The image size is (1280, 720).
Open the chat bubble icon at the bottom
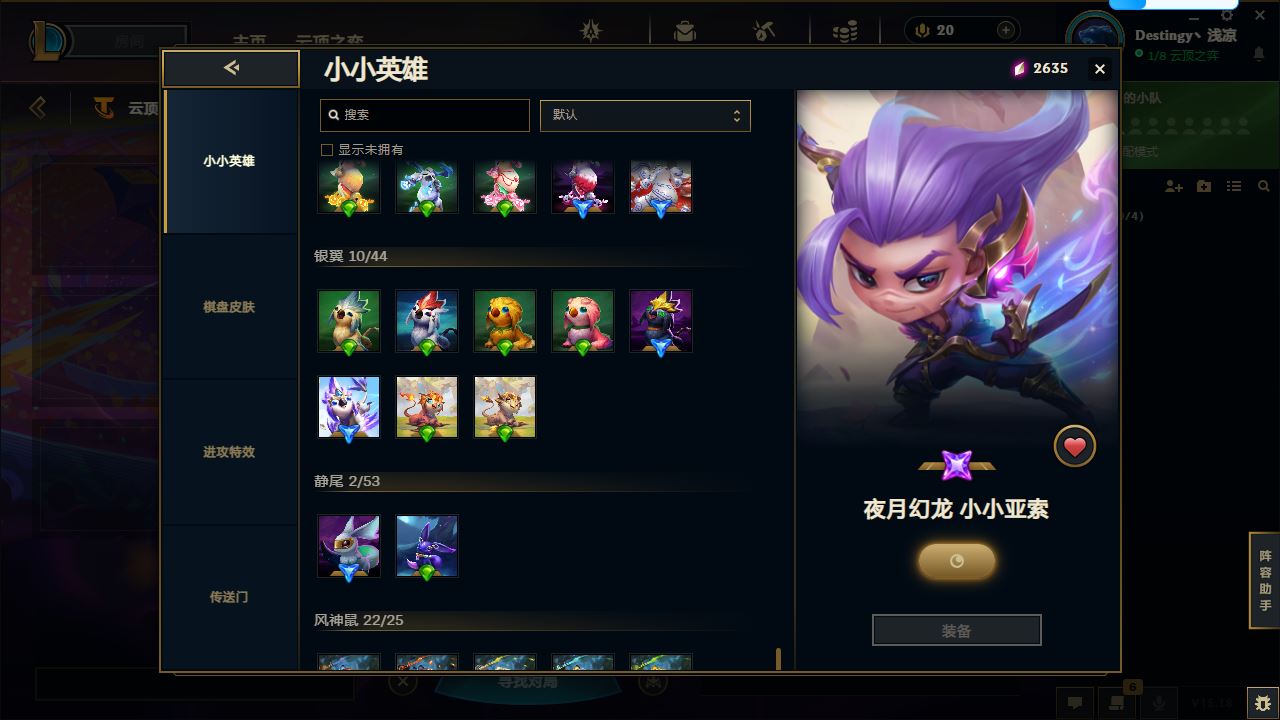pos(1075,703)
